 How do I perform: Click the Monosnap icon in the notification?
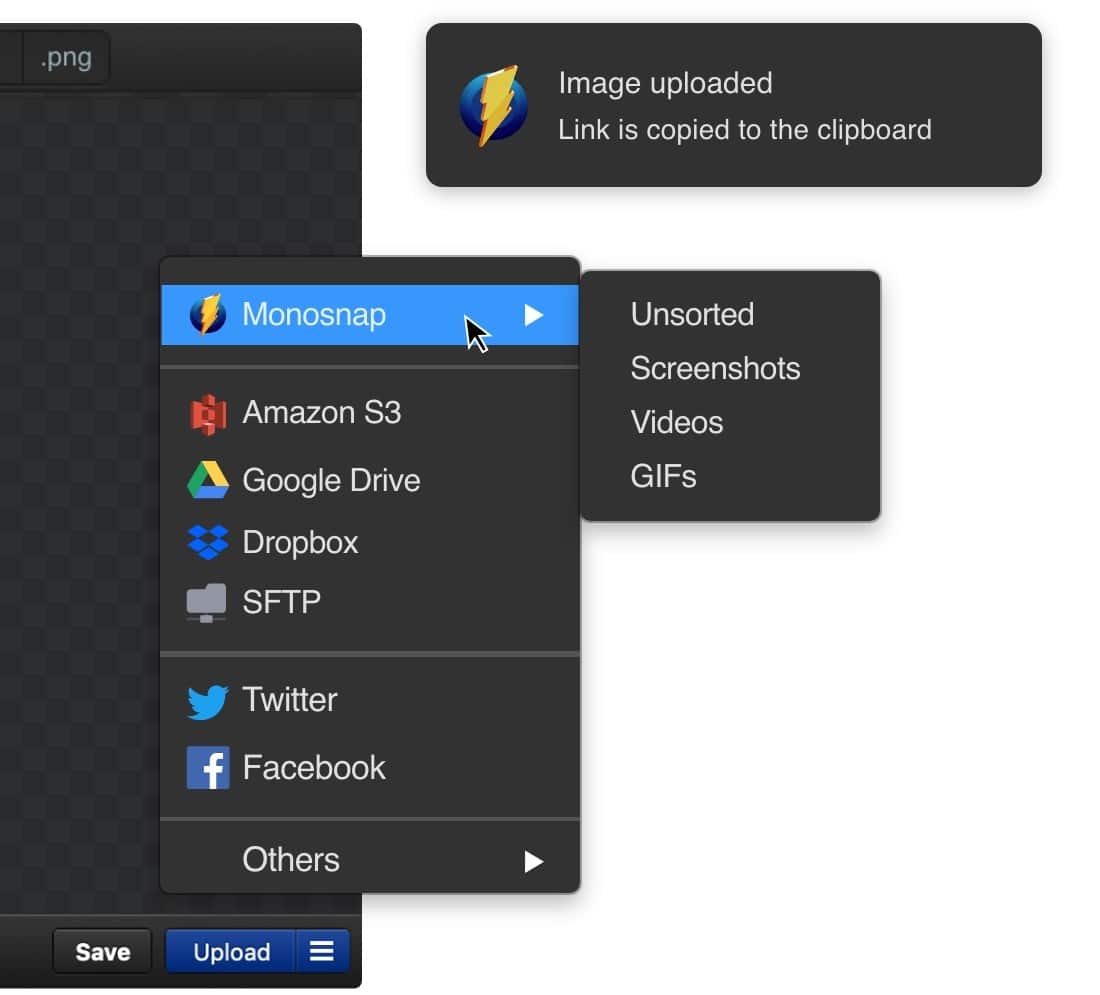[x=493, y=105]
